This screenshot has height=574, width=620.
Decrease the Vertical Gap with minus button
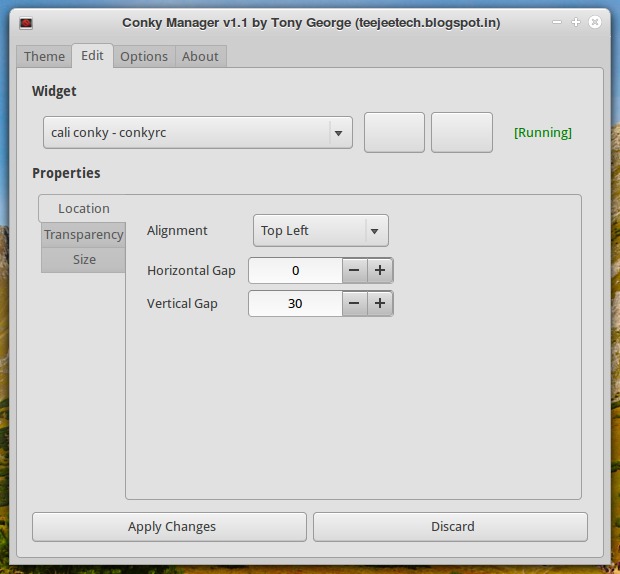[354, 304]
